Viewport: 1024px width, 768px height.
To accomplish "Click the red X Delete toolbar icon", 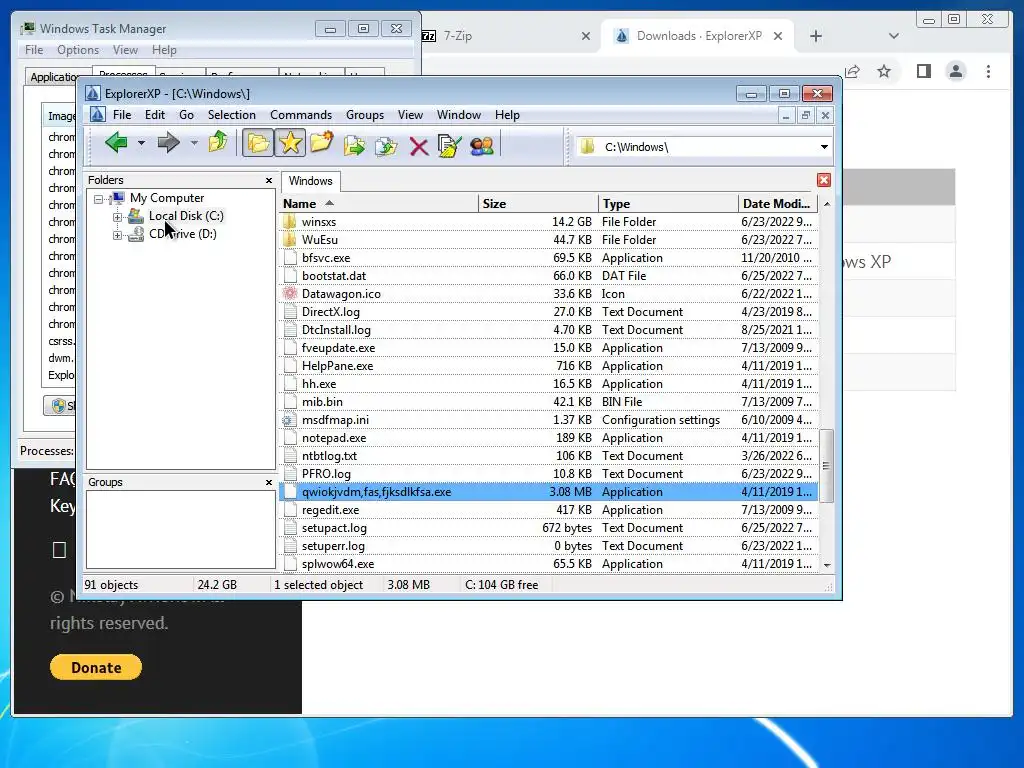I will (x=419, y=146).
